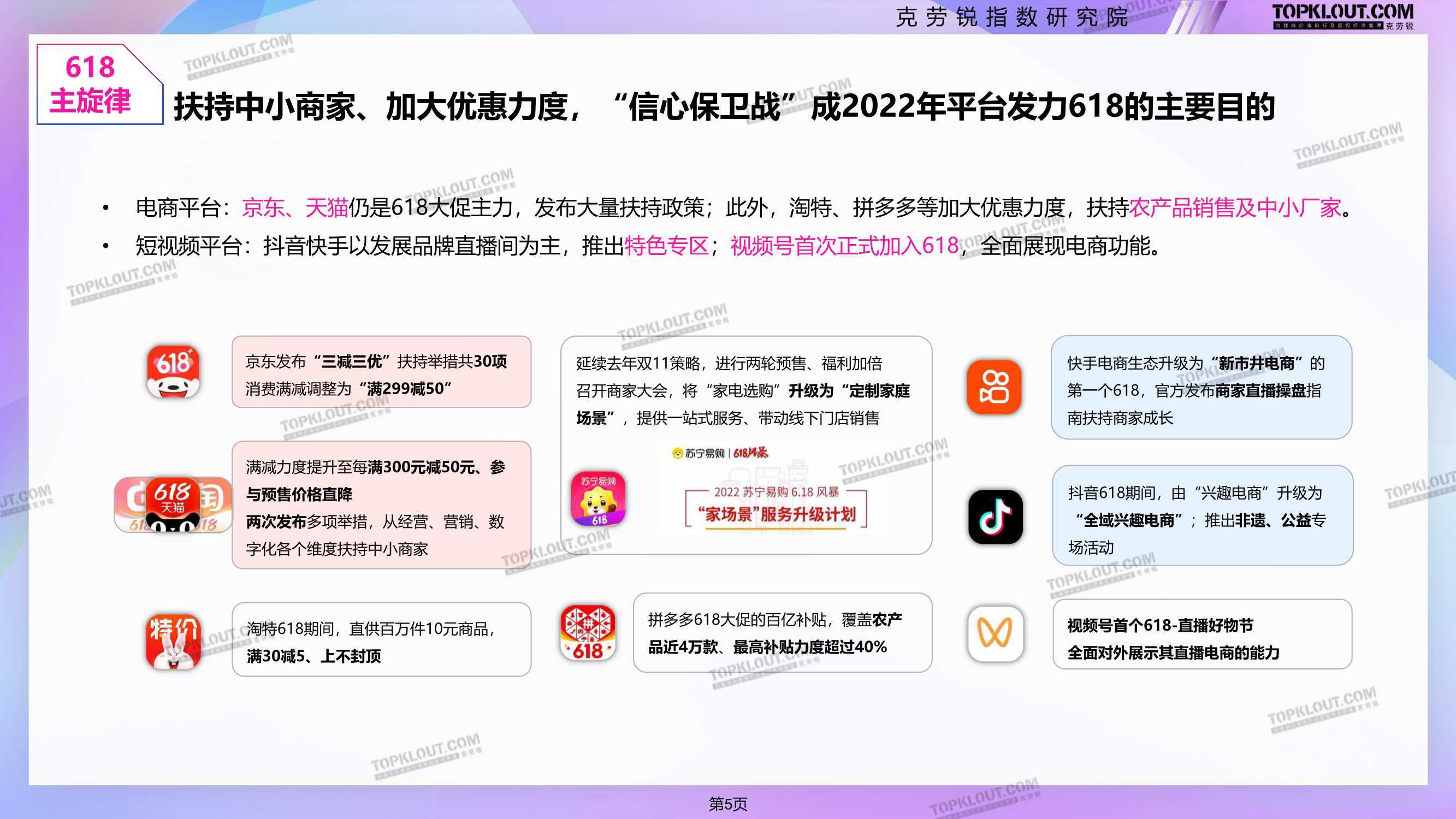Image resolution: width=1456 pixels, height=819 pixels.
Task: Click the text 最高补贴力度超过40%
Action: [810, 647]
